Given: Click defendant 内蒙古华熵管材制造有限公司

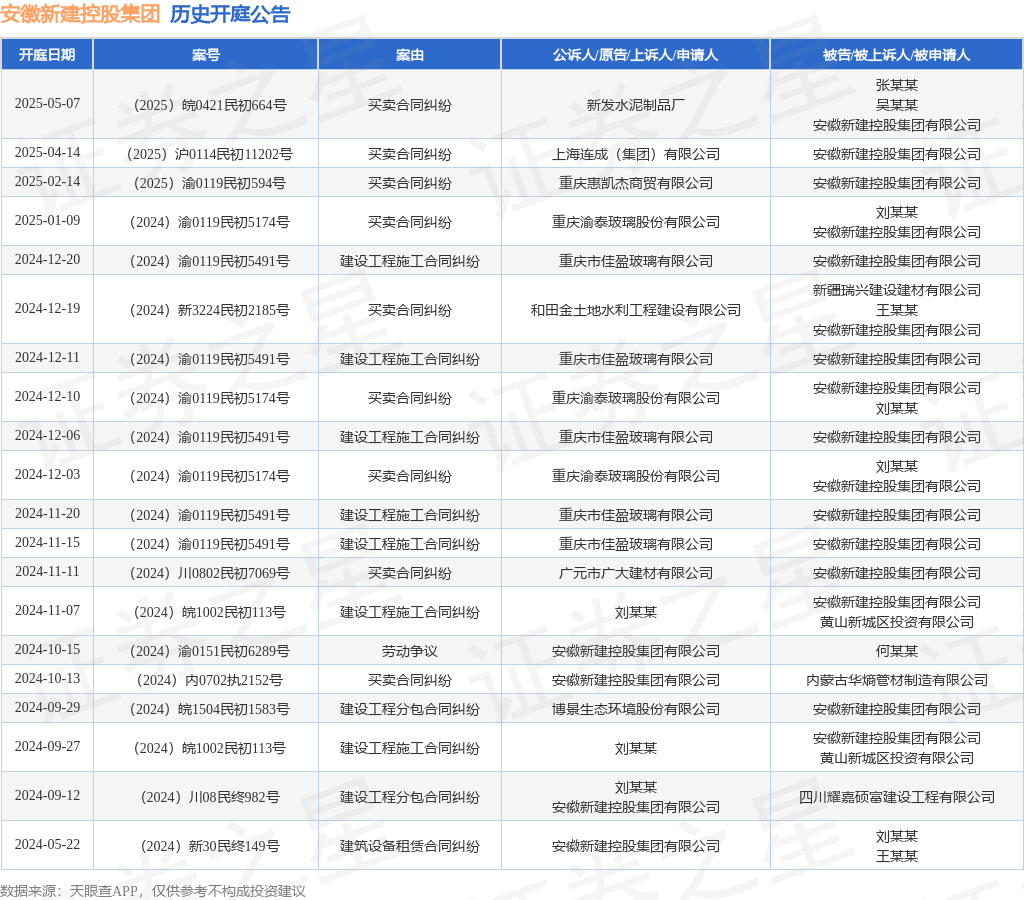Looking at the screenshot, I should tap(896, 680).
